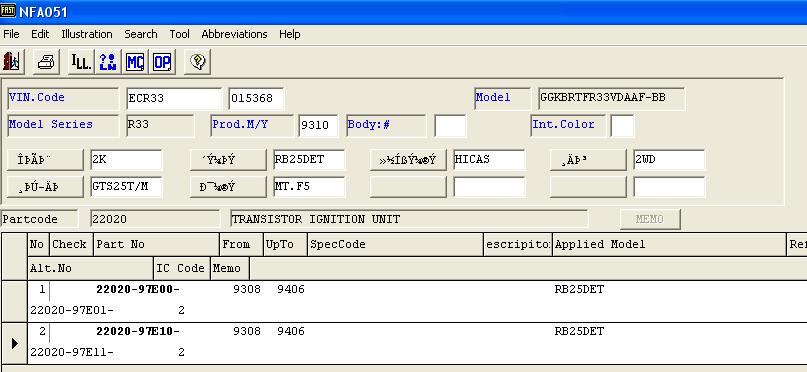Image resolution: width=807 pixels, height=372 pixels.
Task: Open the Edit menu
Action: click(40, 34)
